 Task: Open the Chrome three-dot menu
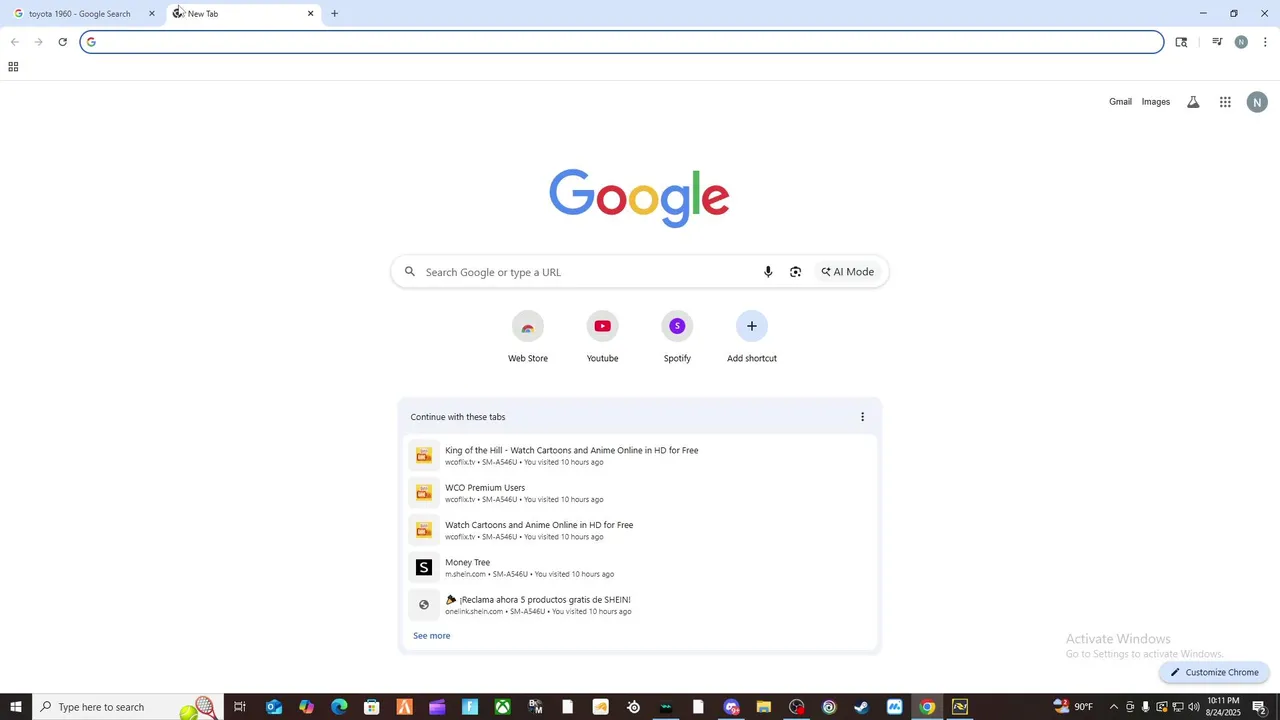1265,42
